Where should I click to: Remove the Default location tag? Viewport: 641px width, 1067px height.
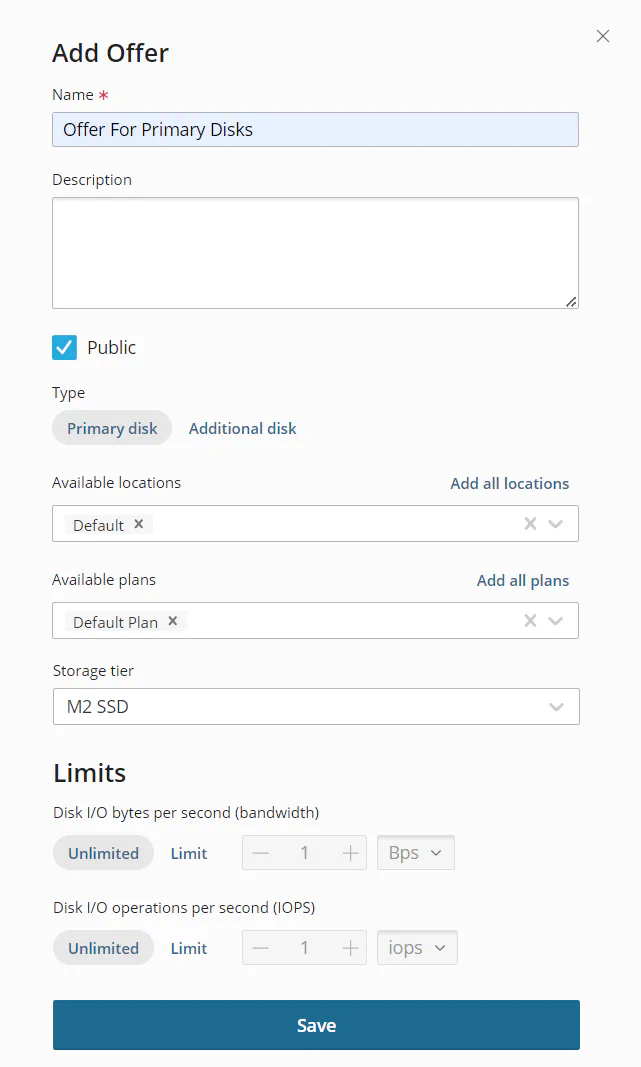(138, 524)
